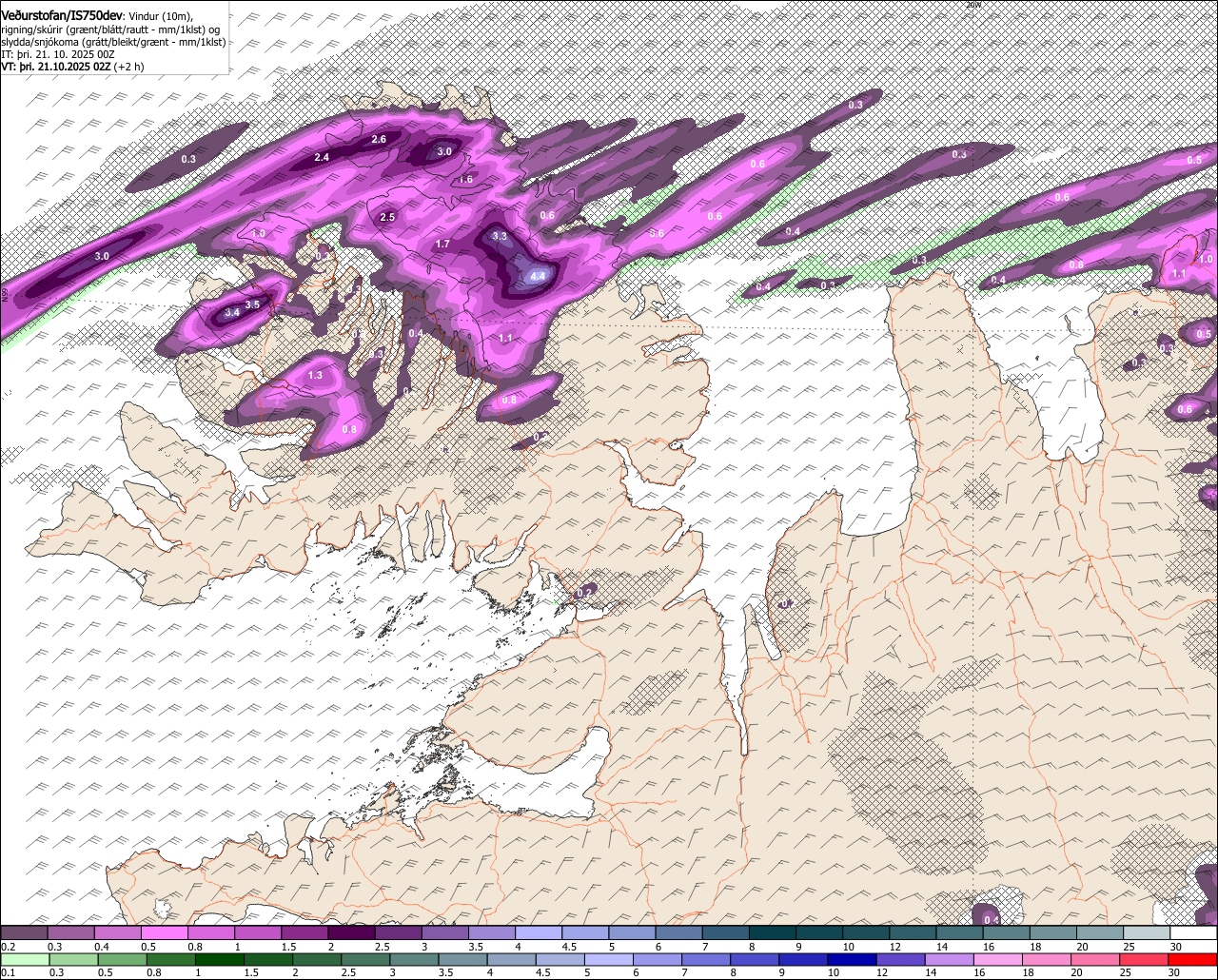
Task: Click the 2.4 contour label on the map
Action: coord(322,157)
